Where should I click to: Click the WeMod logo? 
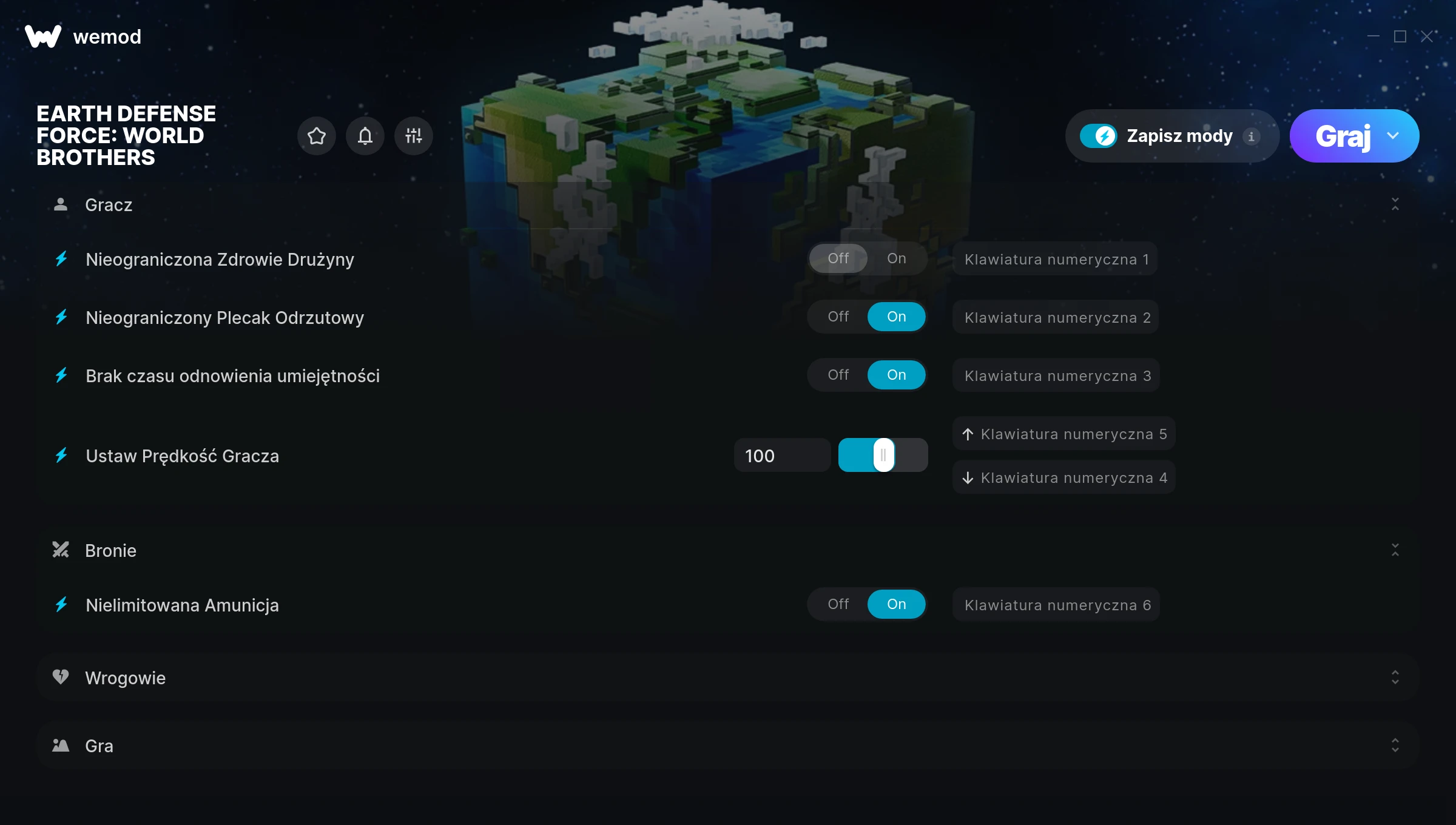point(43,36)
